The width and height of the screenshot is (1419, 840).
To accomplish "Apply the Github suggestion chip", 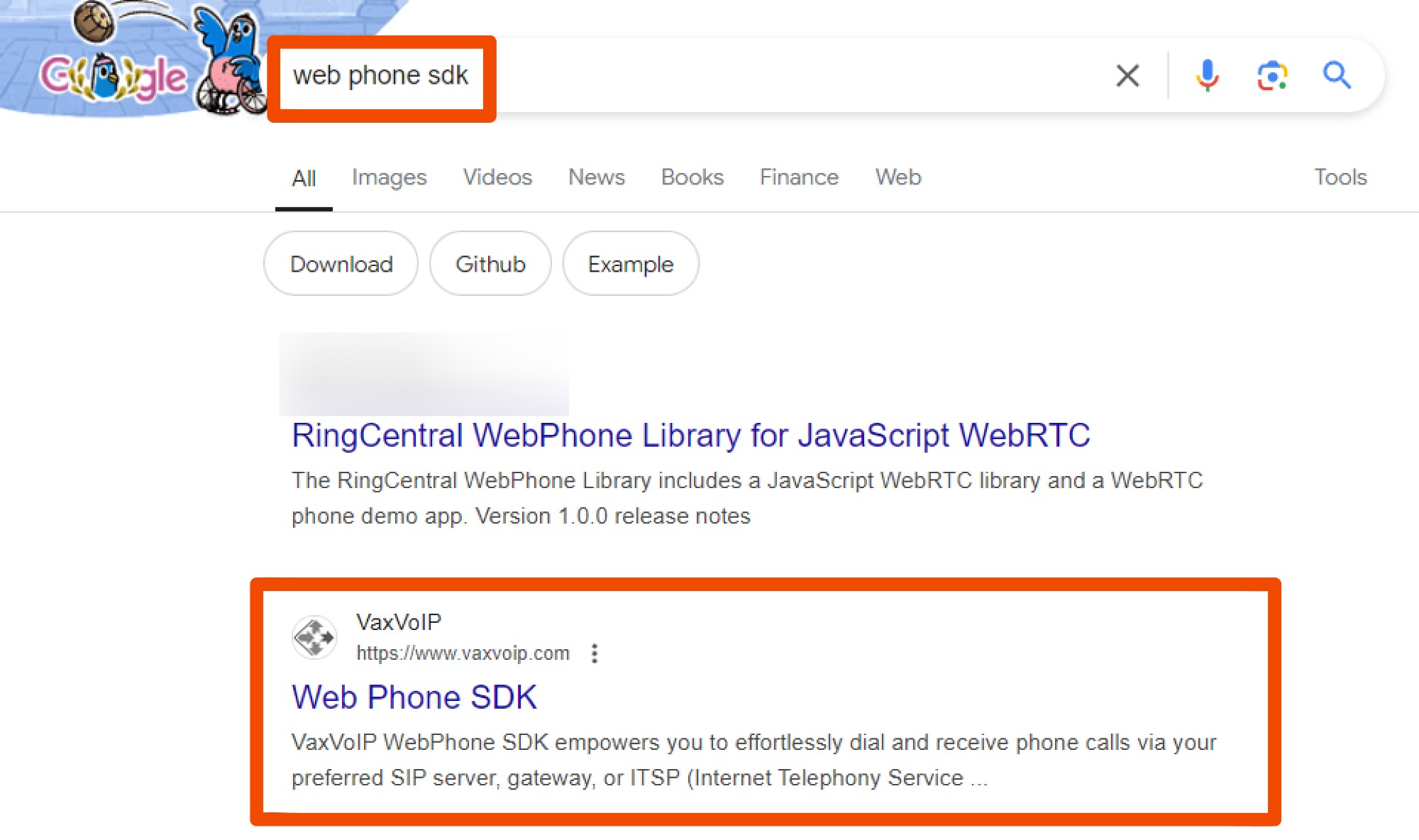I will tap(490, 264).
